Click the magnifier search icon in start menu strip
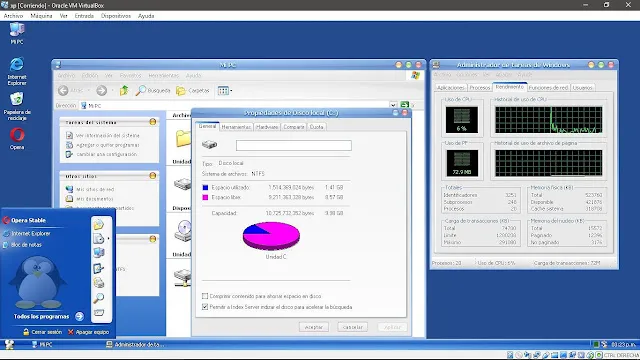Viewport: 640px width, 360px height. [x=98, y=298]
